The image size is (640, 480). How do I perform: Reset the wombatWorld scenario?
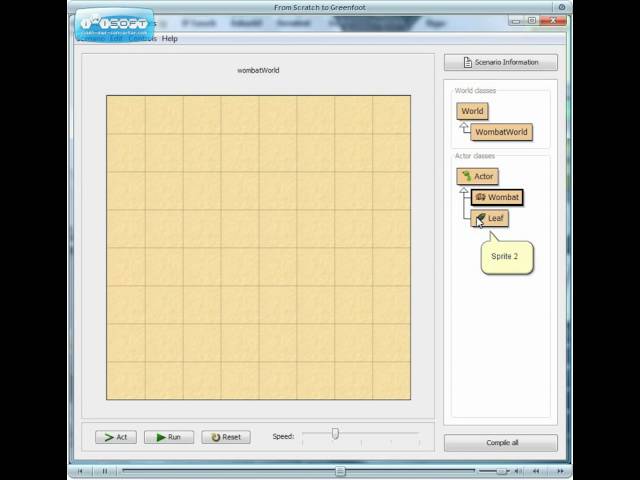226,437
